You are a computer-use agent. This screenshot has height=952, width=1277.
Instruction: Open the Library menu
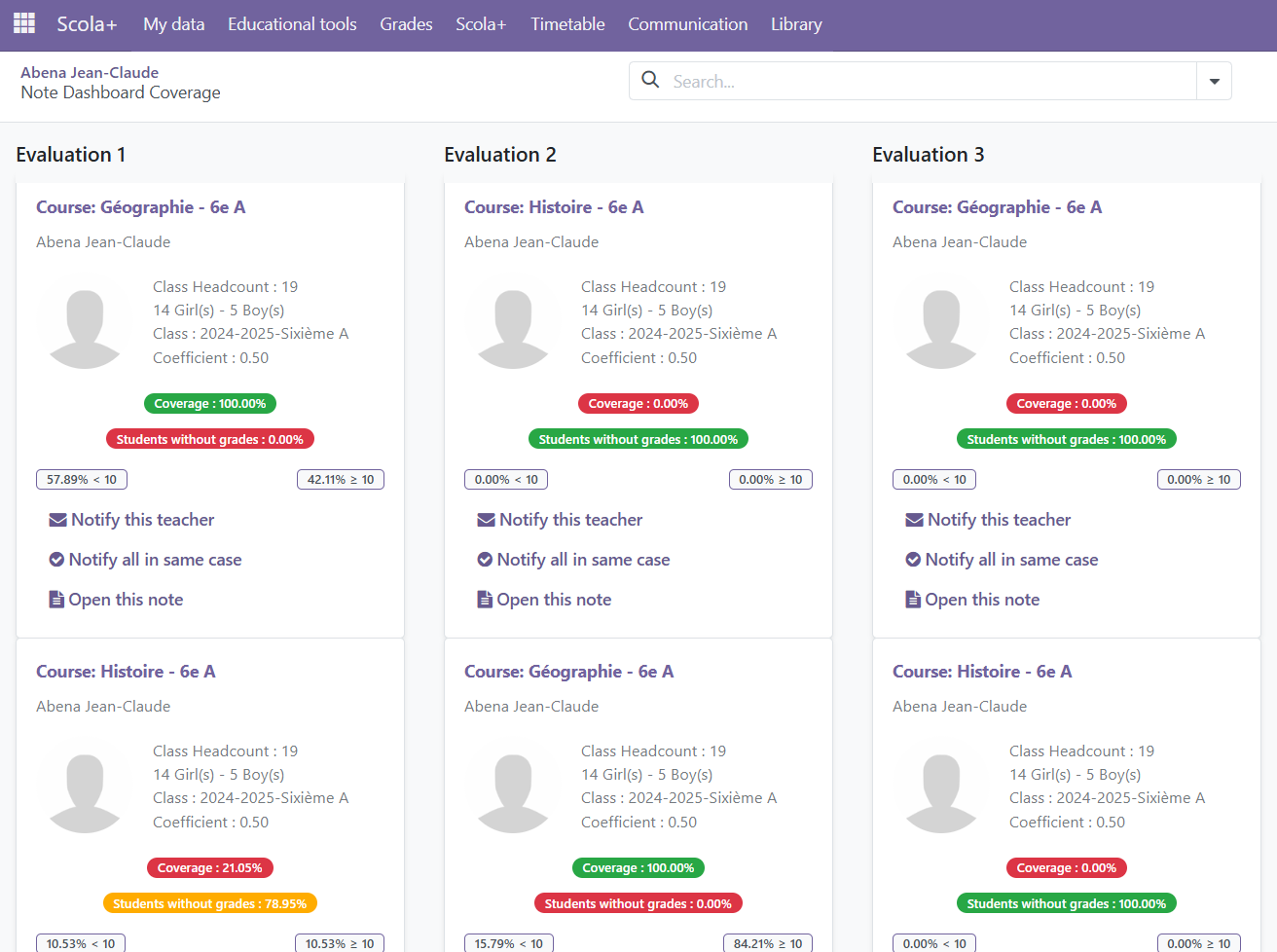(796, 24)
